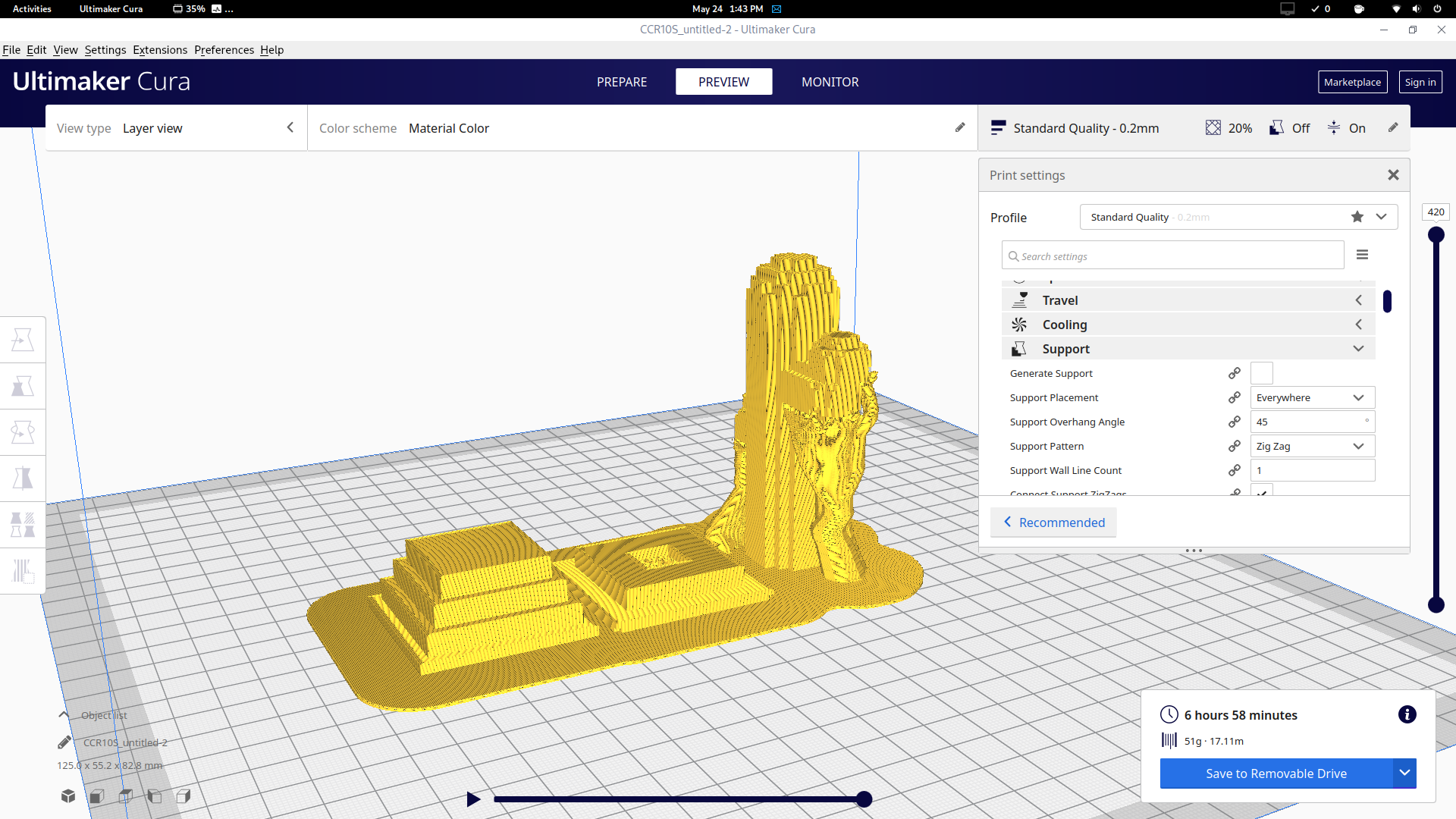Click the support Off icon in summary bar
This screenshot has height=819, width=1456.
click(1277, 127)
